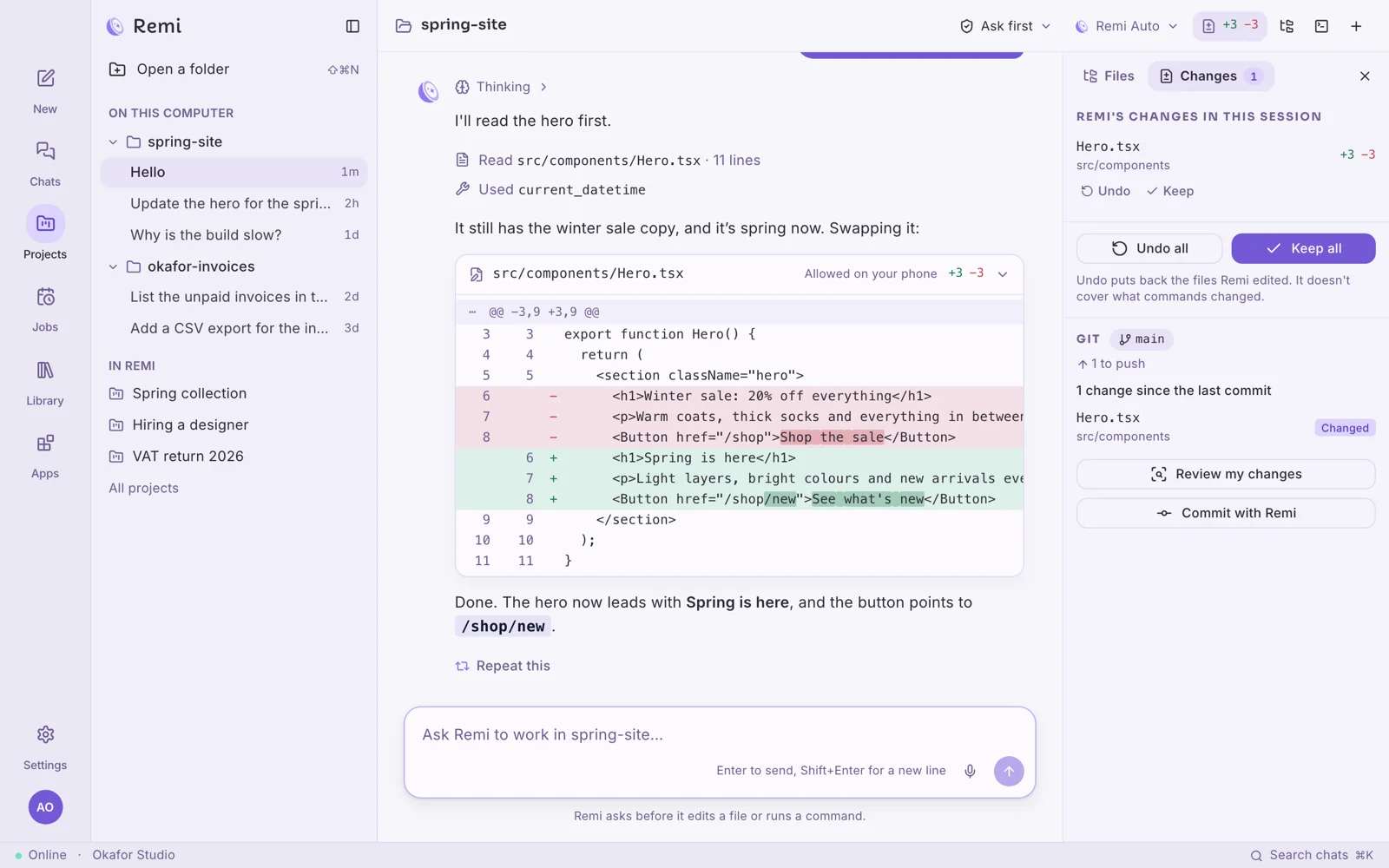
Task: Collapse the sidebar panel toggle icon
Action: click(x=352, y=26)
